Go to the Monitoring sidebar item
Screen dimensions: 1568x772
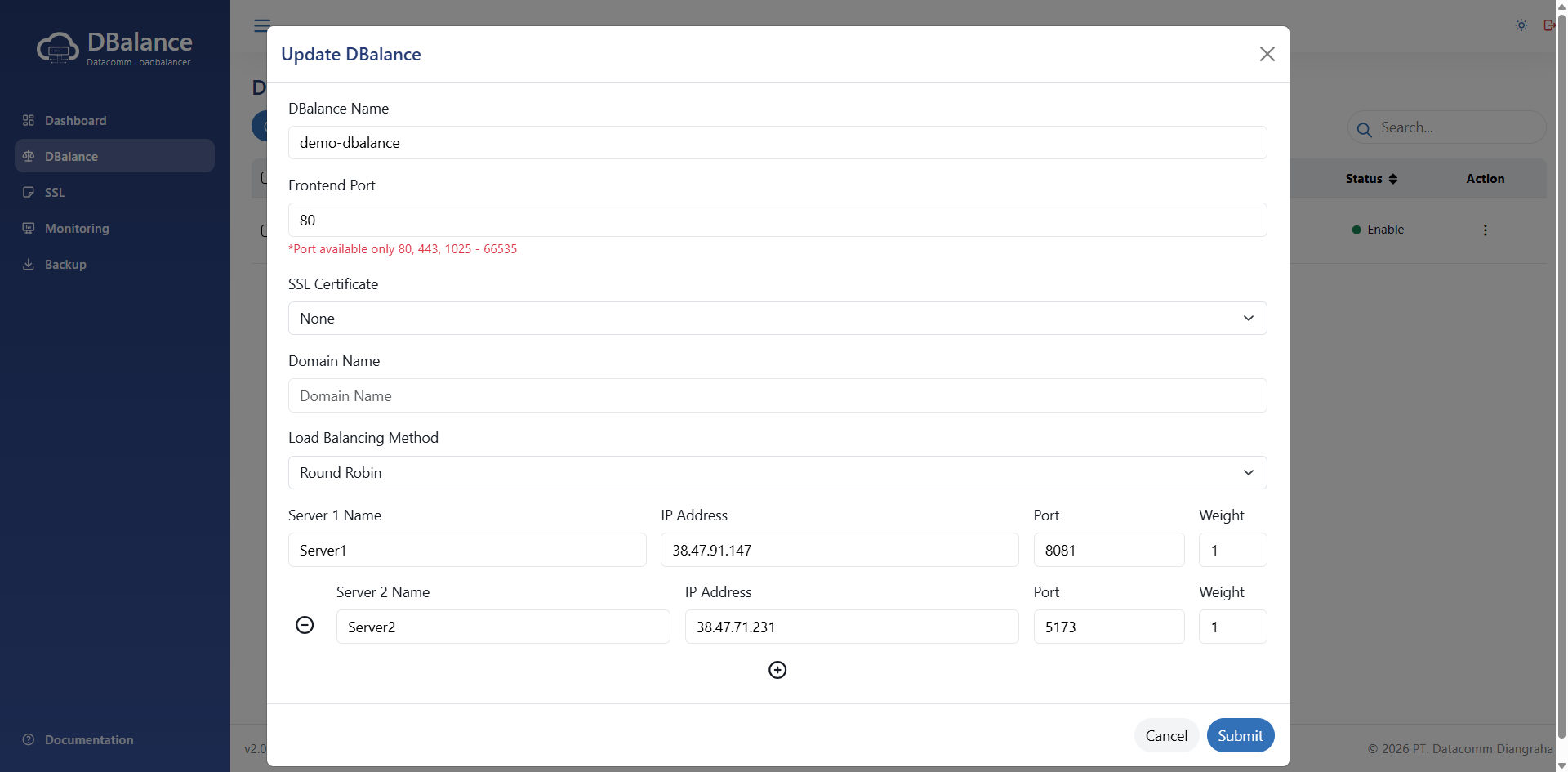pyautogui.click(x=77, y=229)
